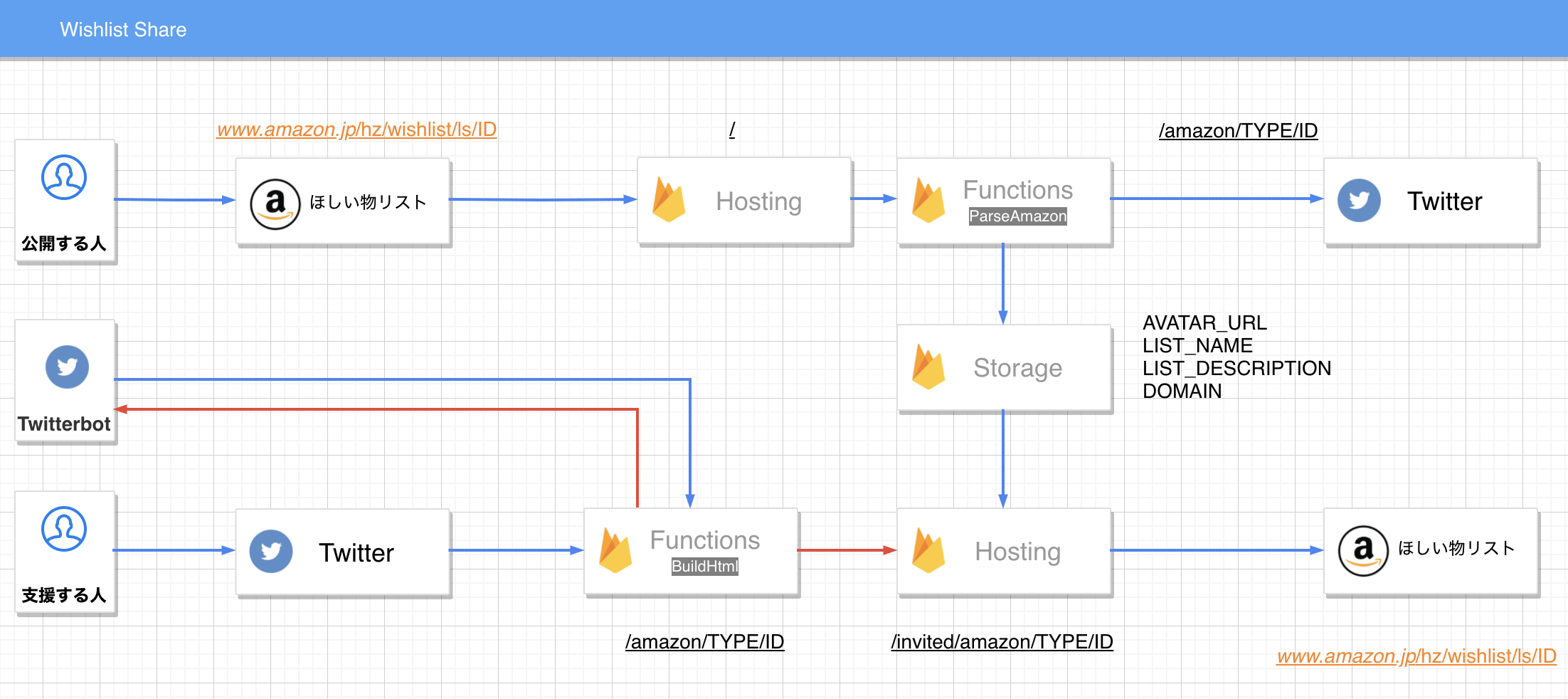1568x699 pixels.
Task: Click Firebase icon in Storage box
Action: coord(928,367)
